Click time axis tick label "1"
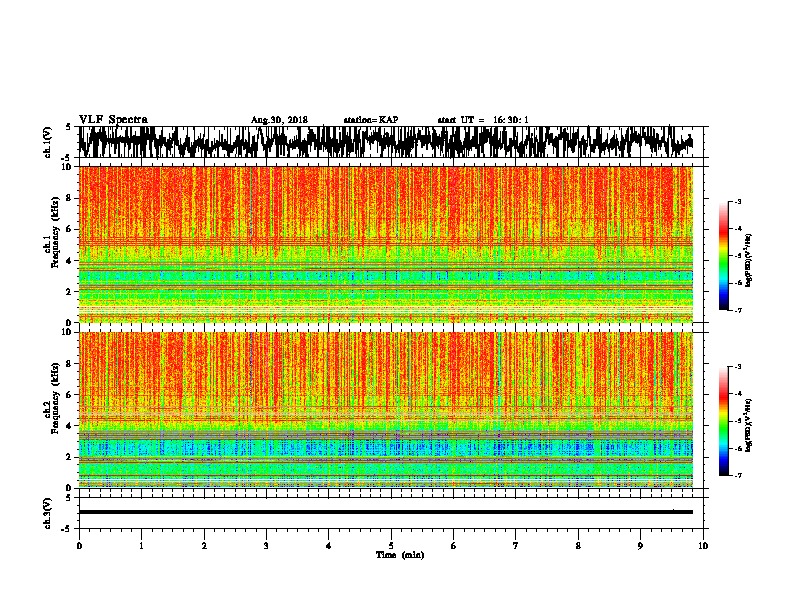This screenshot has height=612, width=792. tap(141, 546)
